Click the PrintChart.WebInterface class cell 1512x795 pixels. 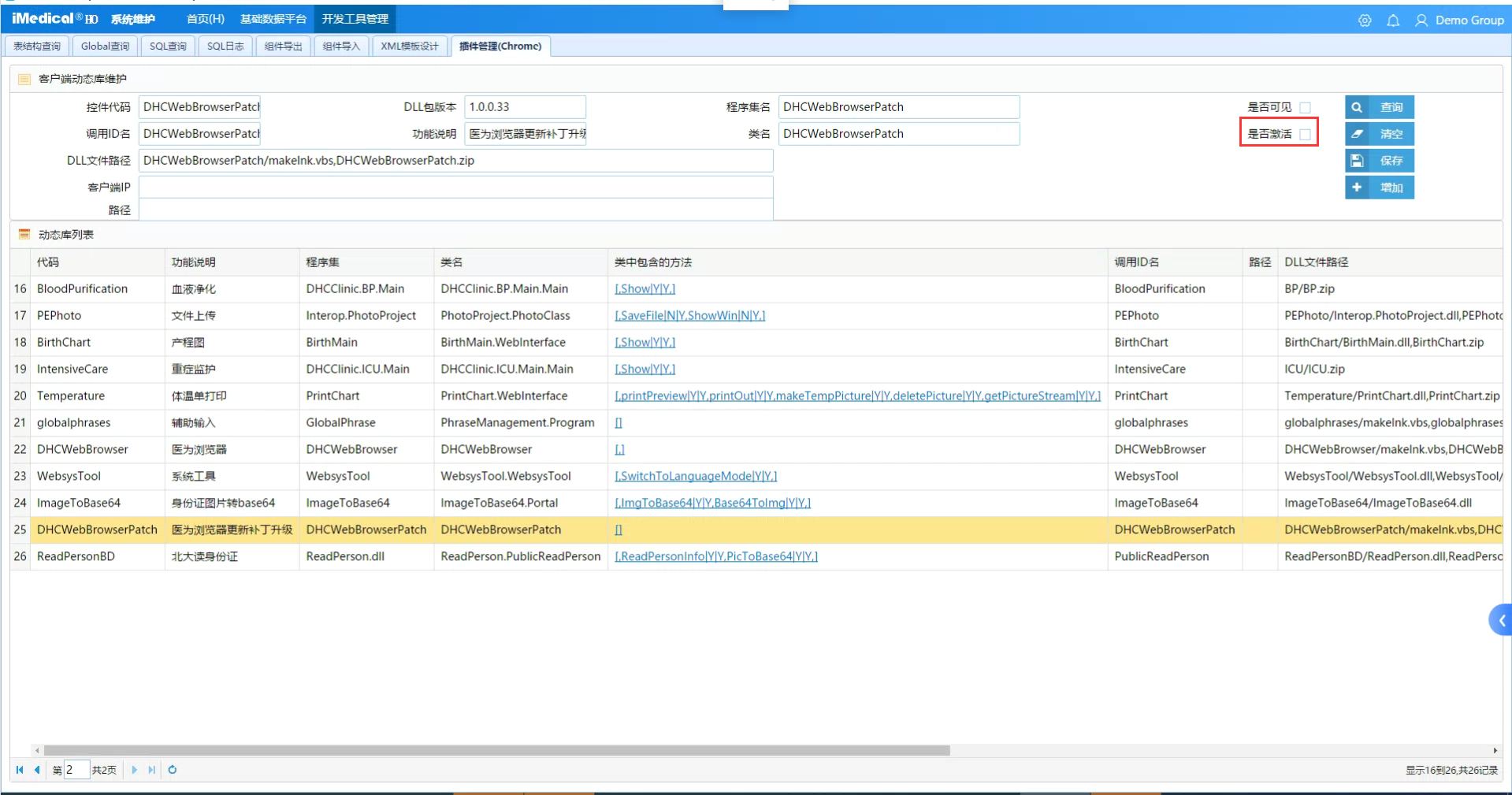point(520,396)
